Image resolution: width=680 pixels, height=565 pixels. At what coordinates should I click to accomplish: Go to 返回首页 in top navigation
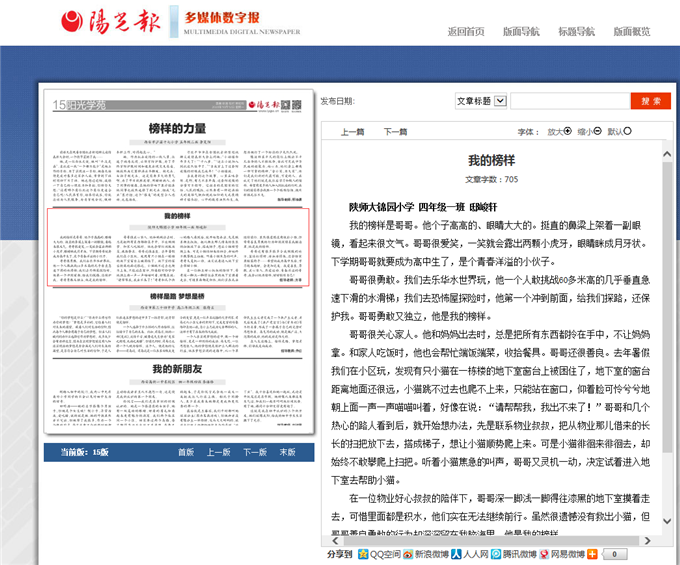click(466, 31)
